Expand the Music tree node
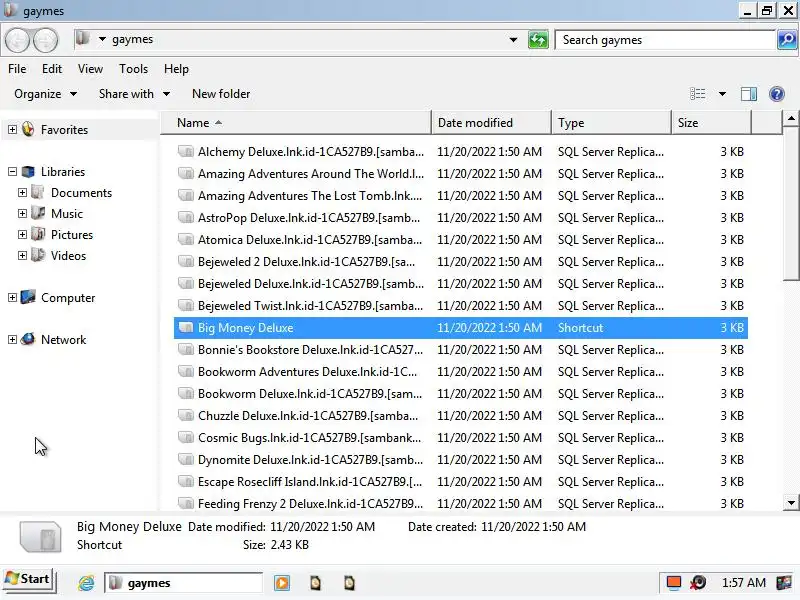This screenshot has width=800, height=600. tap(22, 214)
